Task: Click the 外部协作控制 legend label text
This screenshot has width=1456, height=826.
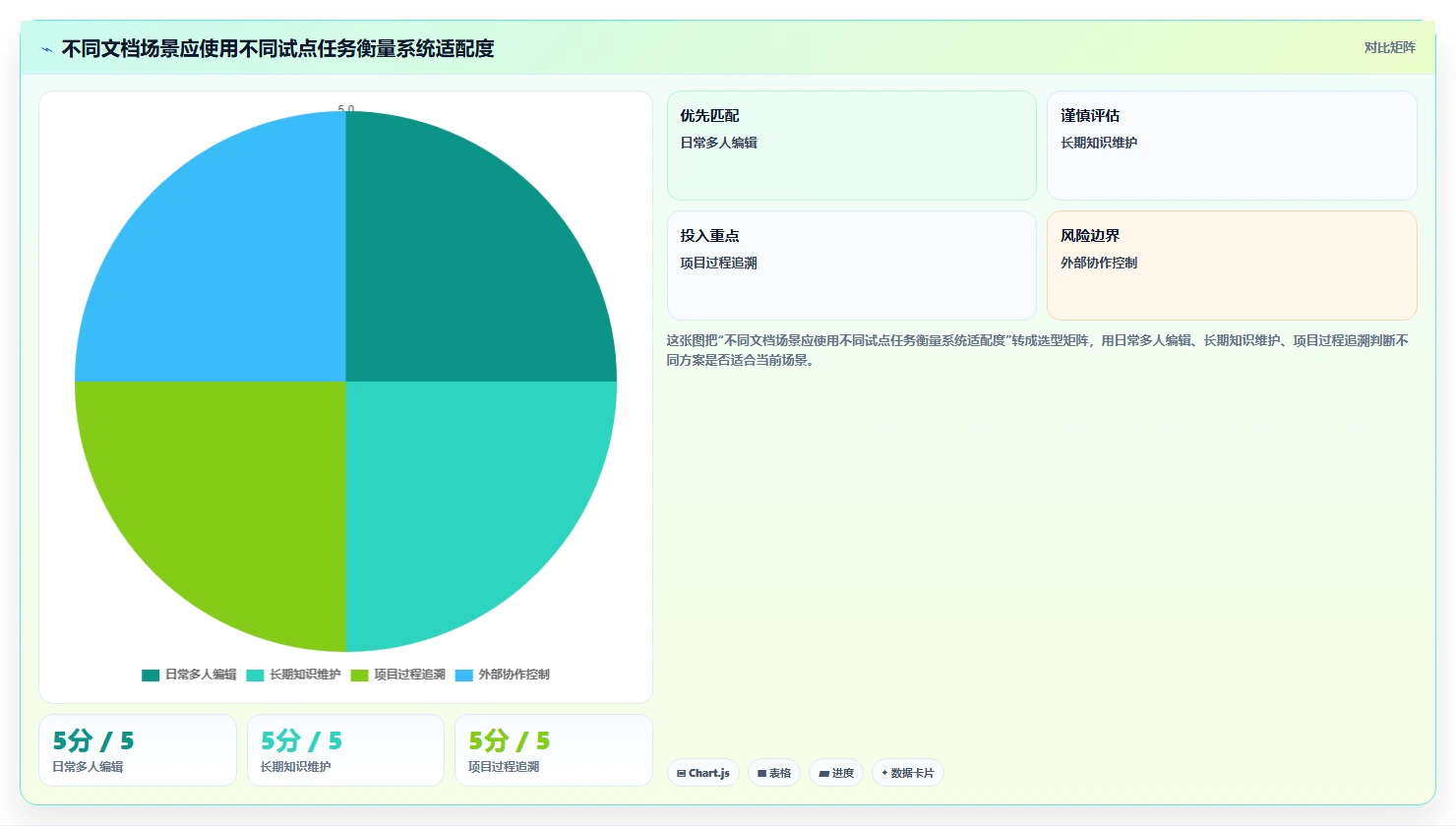Action: click(x=514, y=675)
